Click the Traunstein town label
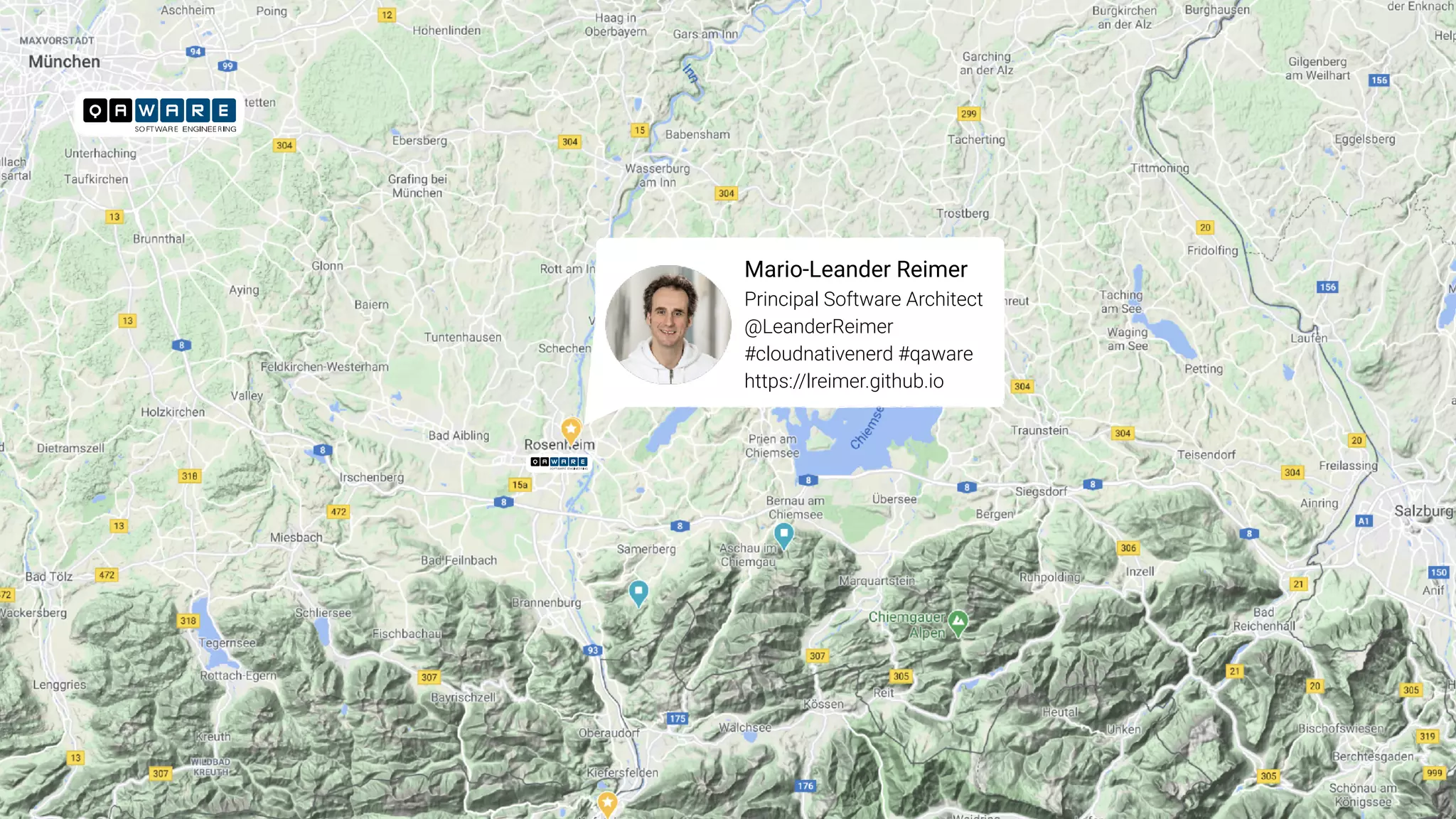1456x819 pixels. point(1039,431)
